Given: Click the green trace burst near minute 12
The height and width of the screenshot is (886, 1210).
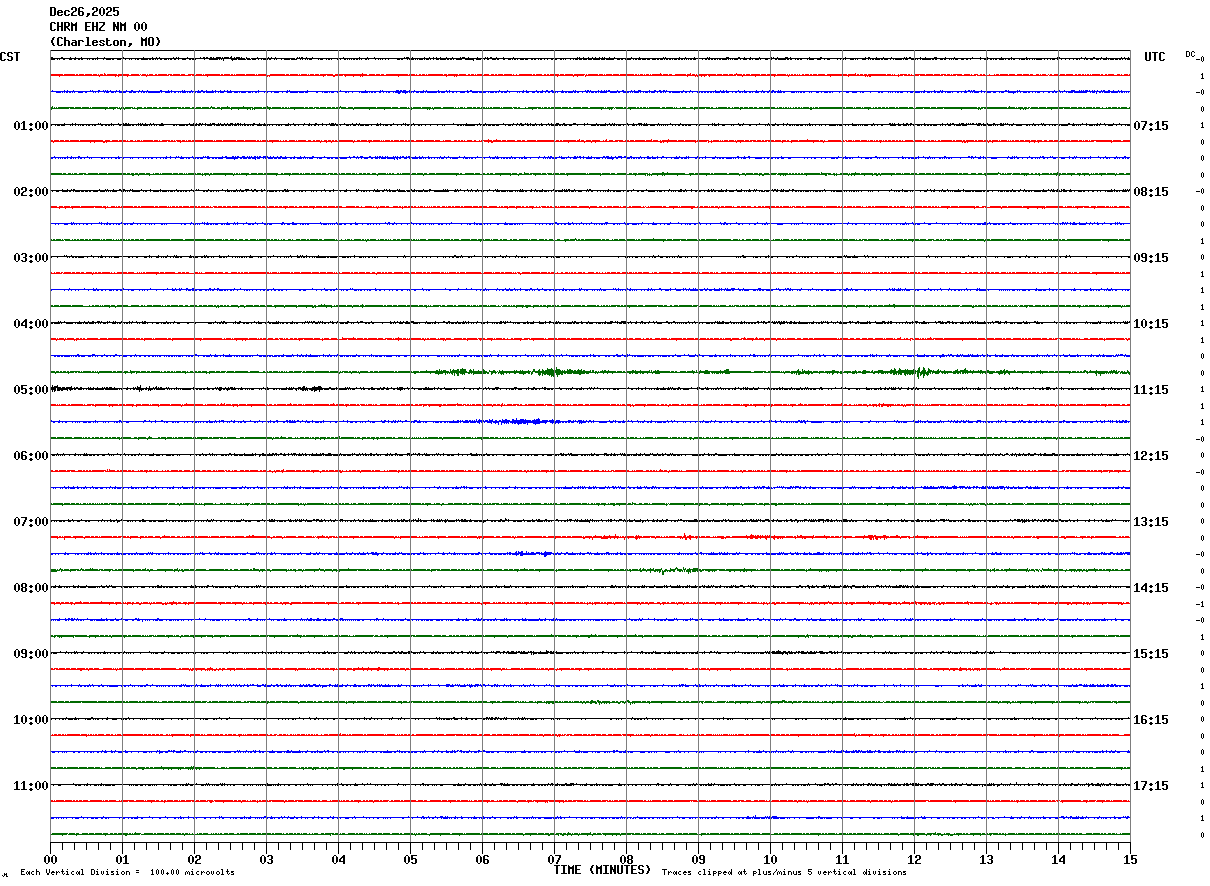Looking at the screenshot, I should pos(920,372).
